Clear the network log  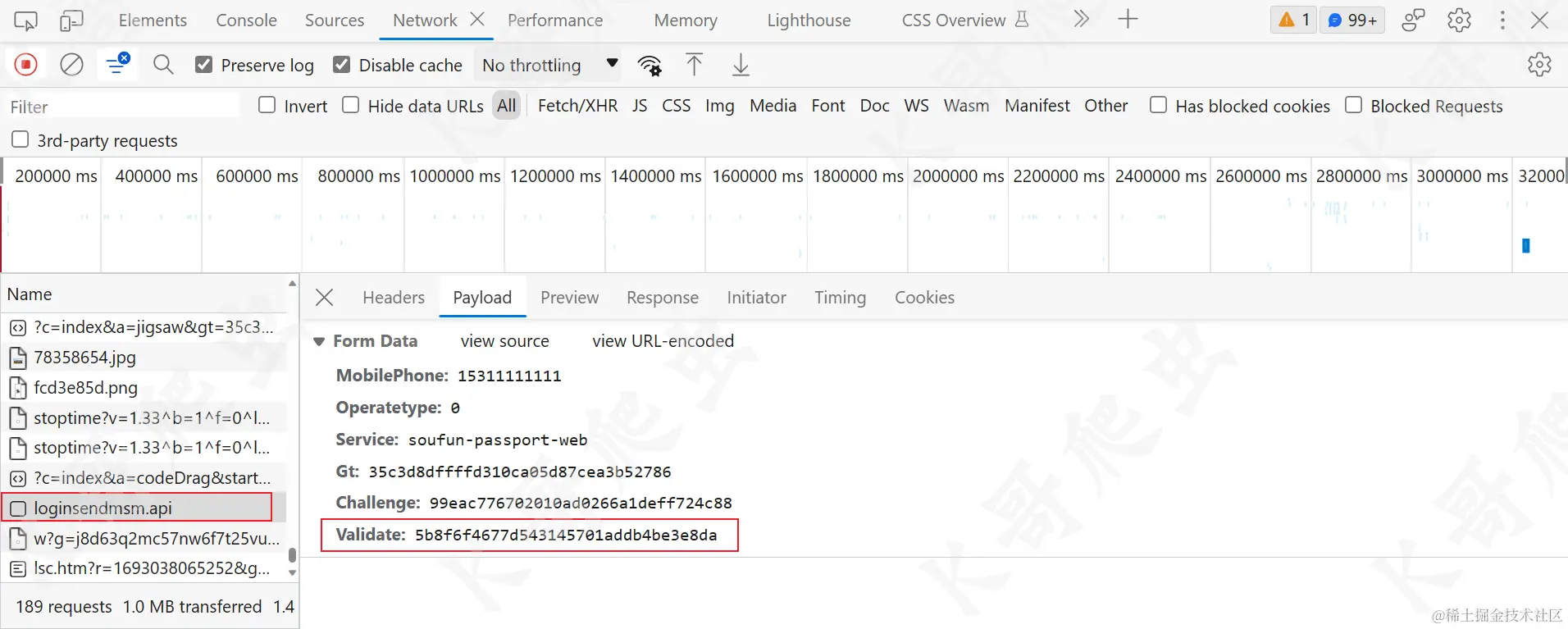coord(71,64)
